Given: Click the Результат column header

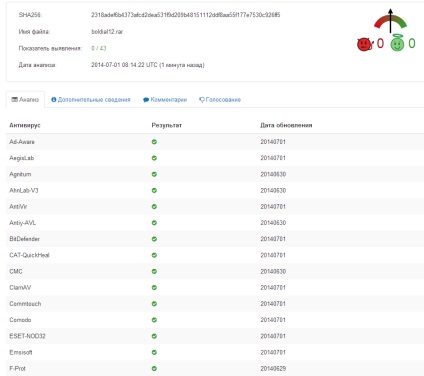Looking at the screenshot, I should click(167, 125).
